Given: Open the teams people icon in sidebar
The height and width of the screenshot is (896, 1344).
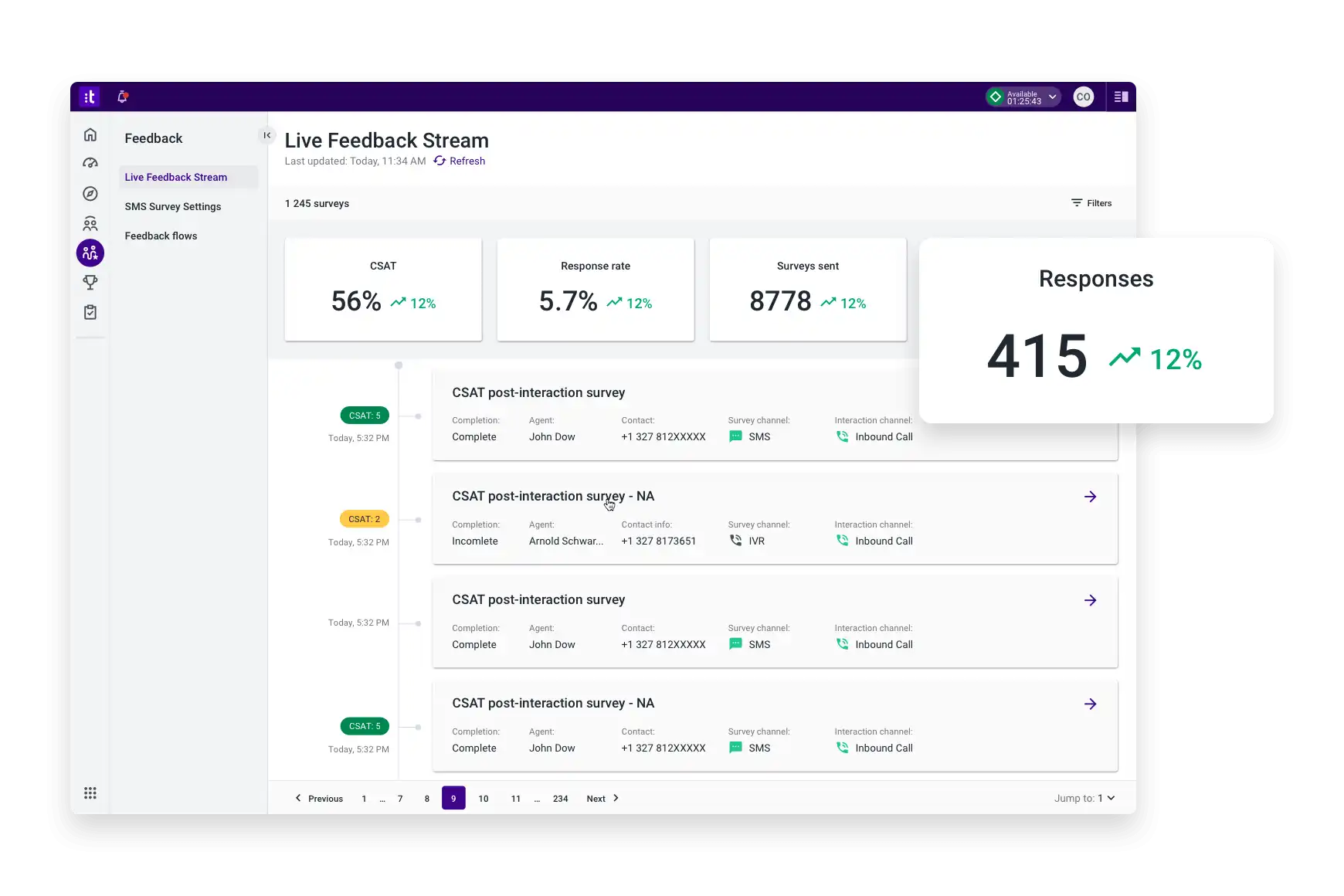Looking at the screenshot, I should (x=90, y=223).
